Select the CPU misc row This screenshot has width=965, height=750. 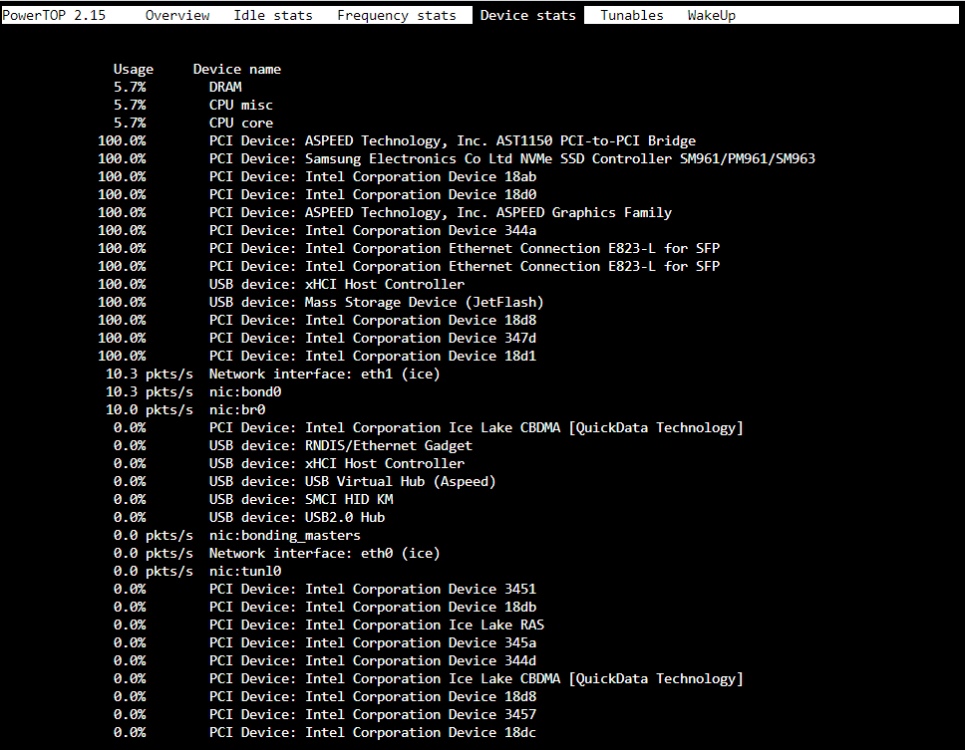(x=193, y=105)
